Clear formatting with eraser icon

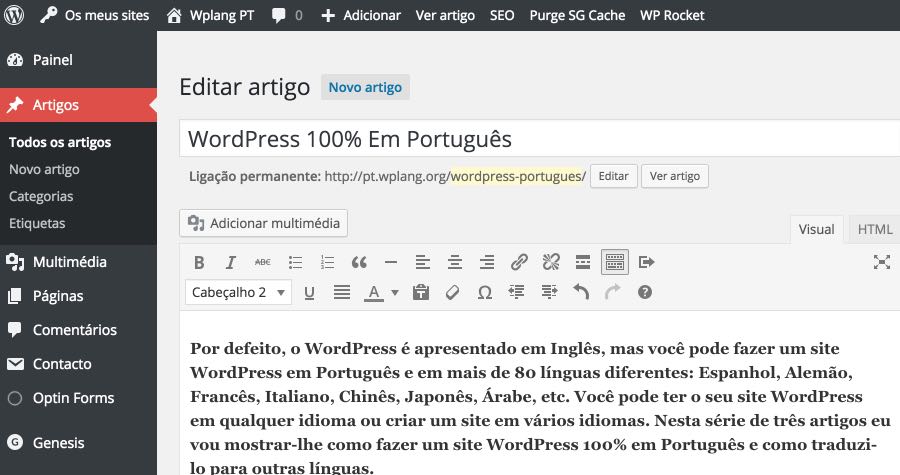[452, 293]
